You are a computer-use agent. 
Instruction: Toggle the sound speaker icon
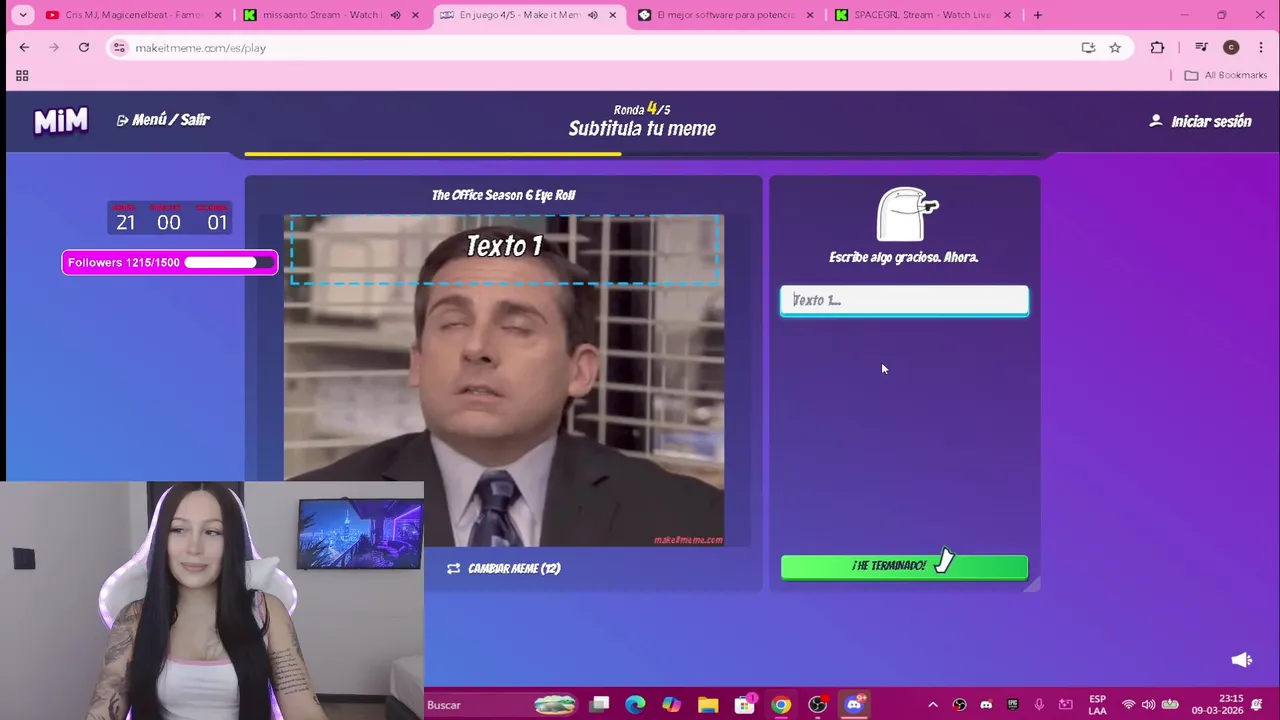coord(1241,659)
